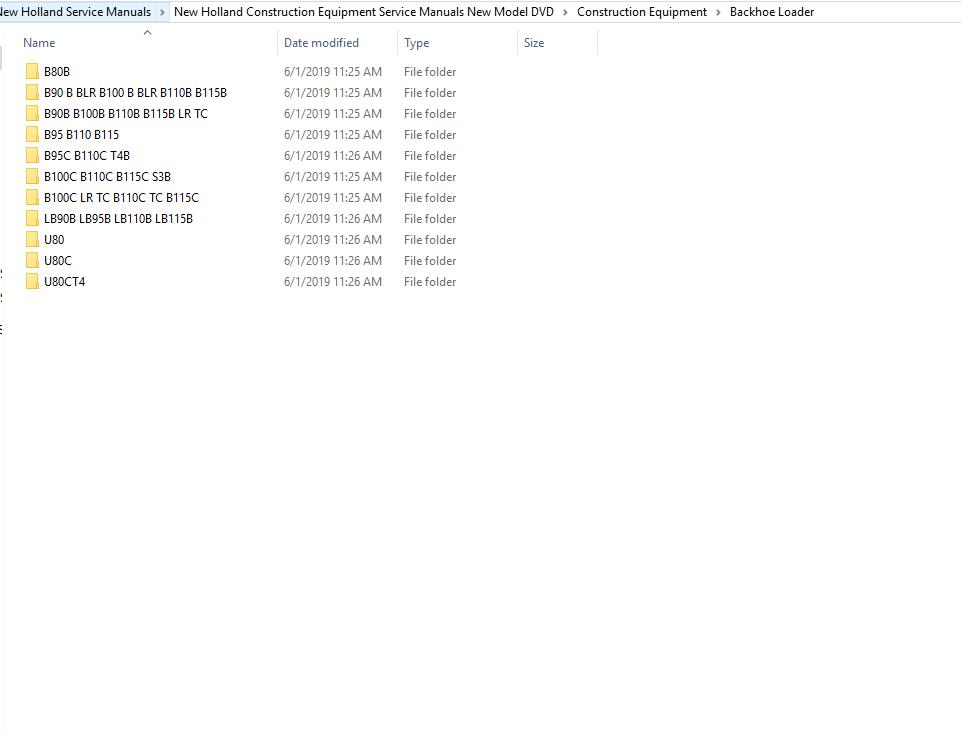Select folder name B90B B100B B110B B115B LR TC
This screenshot has height=732, width=961.
(x=126, y=113)
